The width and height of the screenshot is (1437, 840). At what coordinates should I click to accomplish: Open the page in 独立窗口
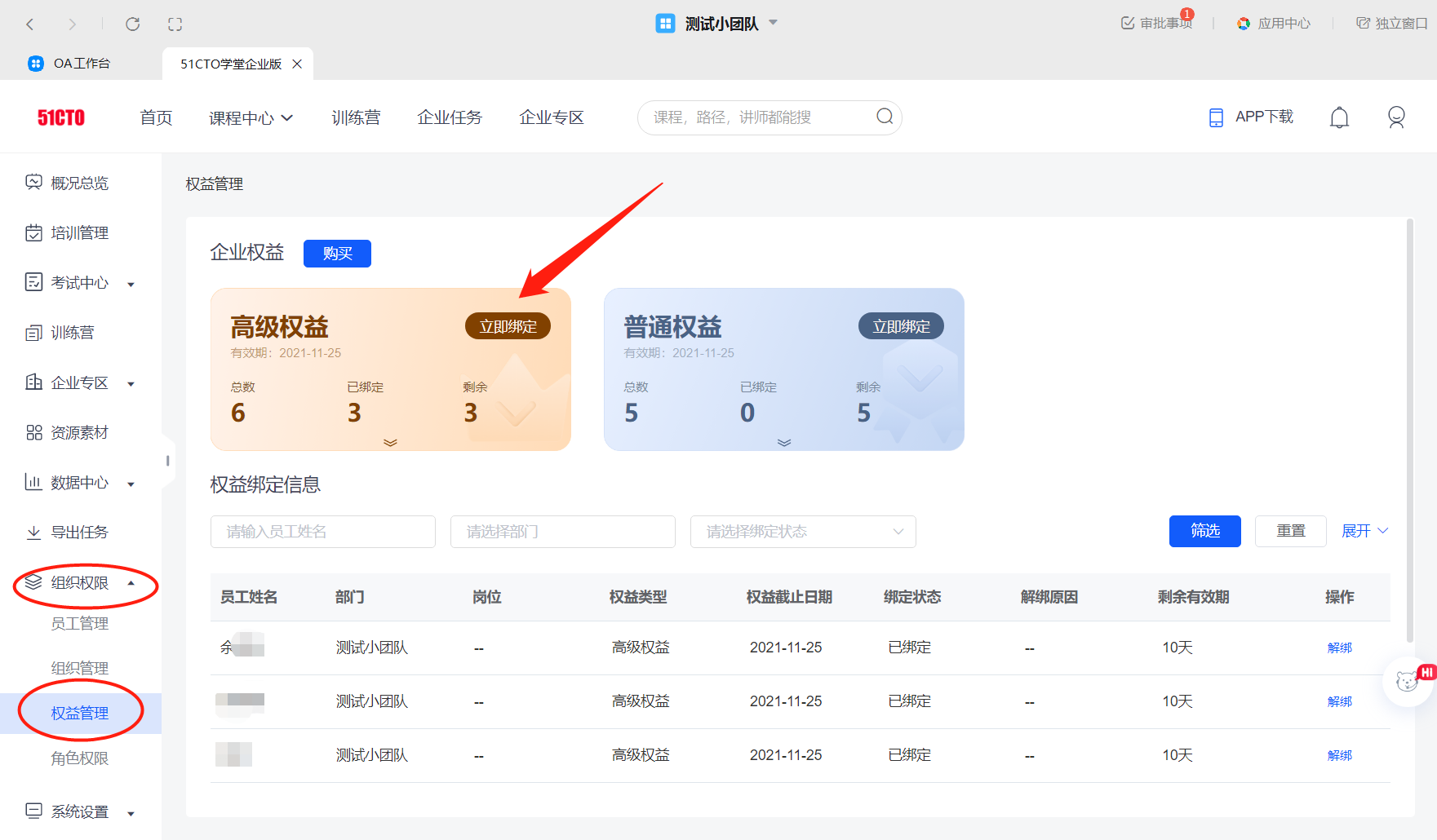click(x=1392, y=24)
